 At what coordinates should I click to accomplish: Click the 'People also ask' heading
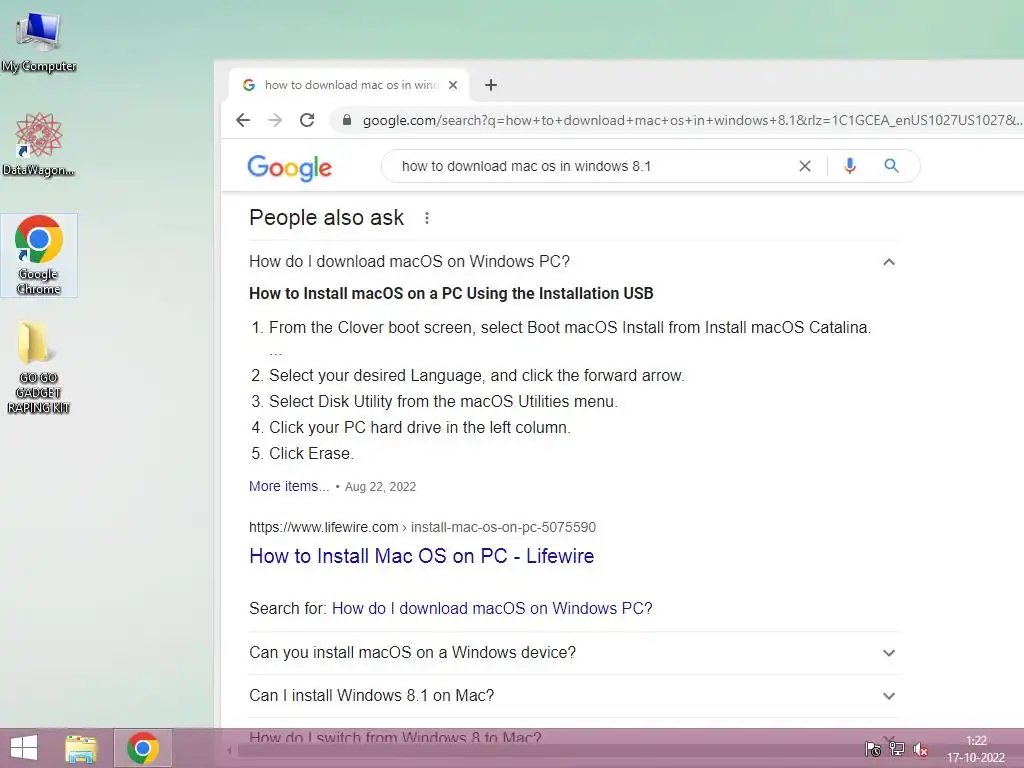tap(327, 217)
